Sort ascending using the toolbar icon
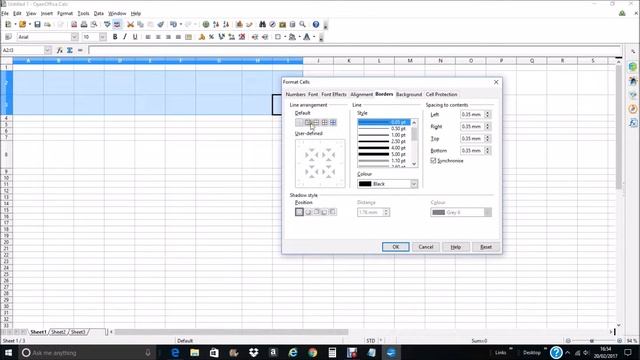 [216, 24]
